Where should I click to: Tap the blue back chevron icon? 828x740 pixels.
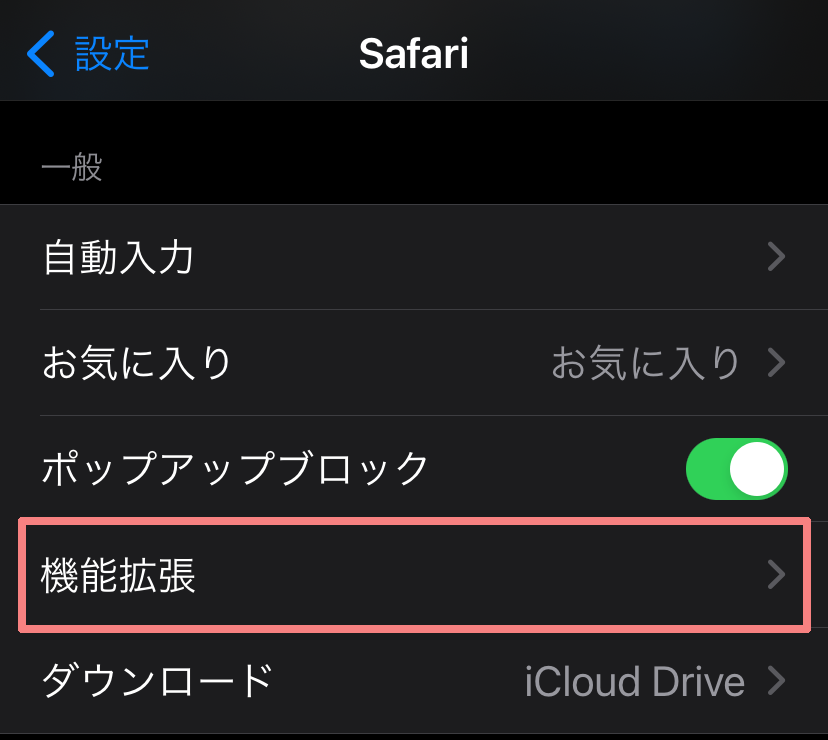click(x=41, y=53)
